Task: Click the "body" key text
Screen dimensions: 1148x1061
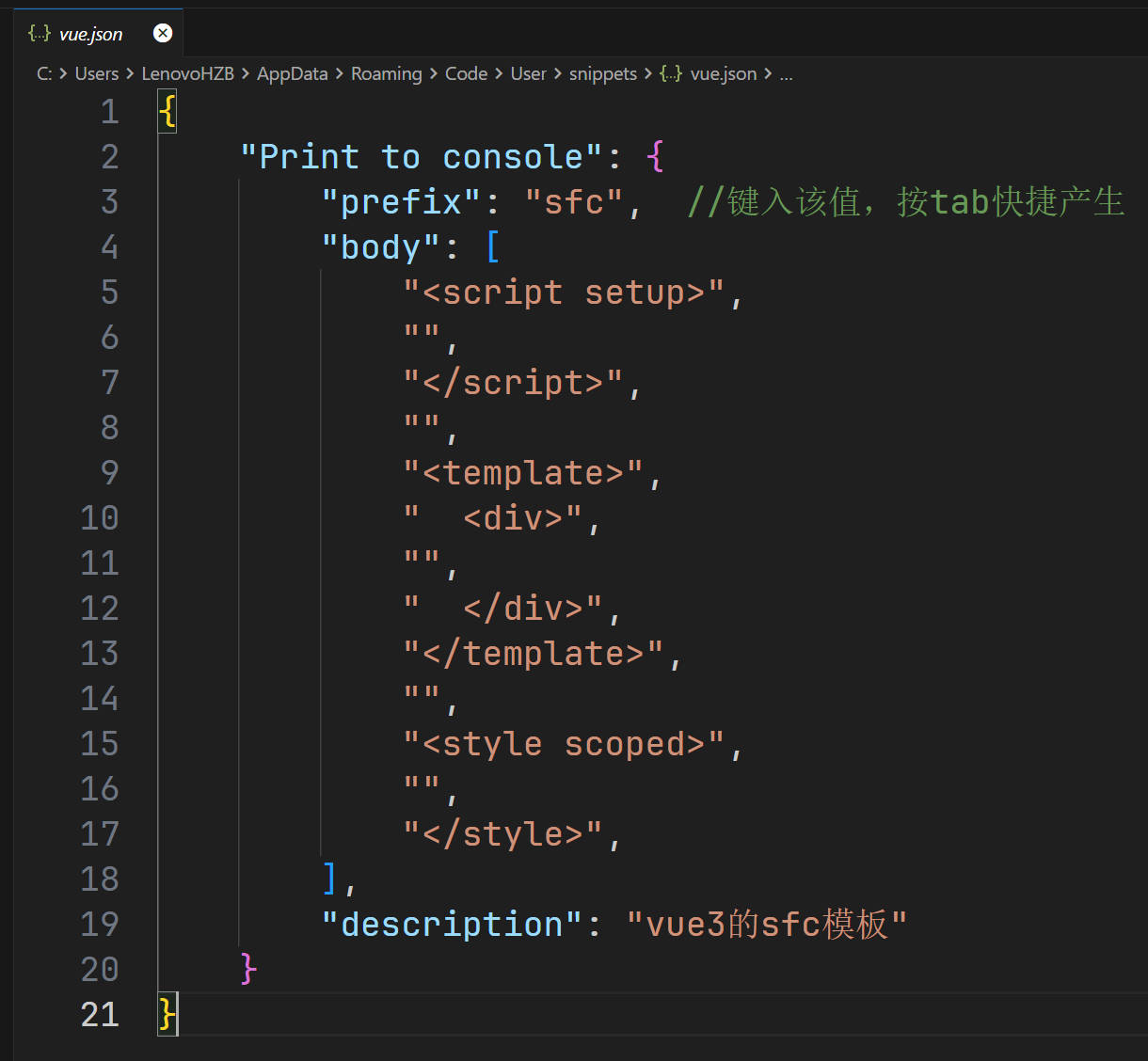Action: [x=380, y=247]
